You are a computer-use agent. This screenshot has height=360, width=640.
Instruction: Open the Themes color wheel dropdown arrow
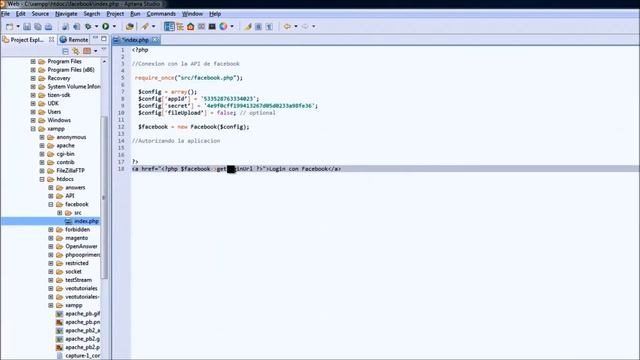click(232, 27)
